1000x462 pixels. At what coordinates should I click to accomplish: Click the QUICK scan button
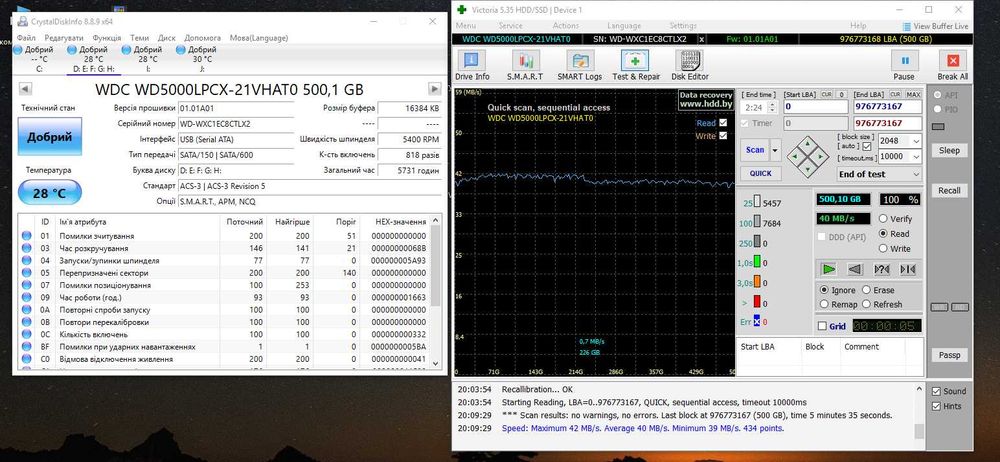(760, 173)
